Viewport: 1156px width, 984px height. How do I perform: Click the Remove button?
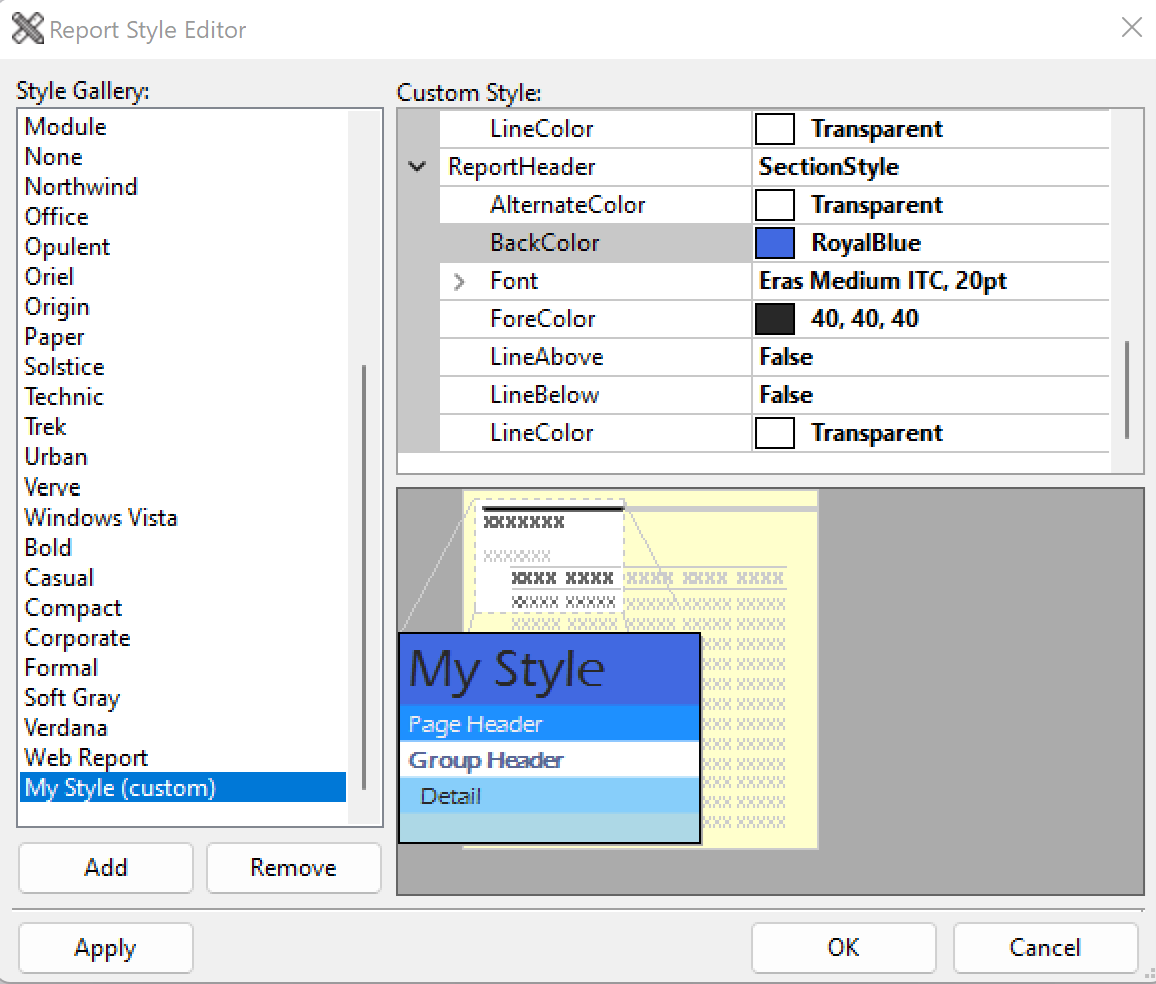(293, 868)
